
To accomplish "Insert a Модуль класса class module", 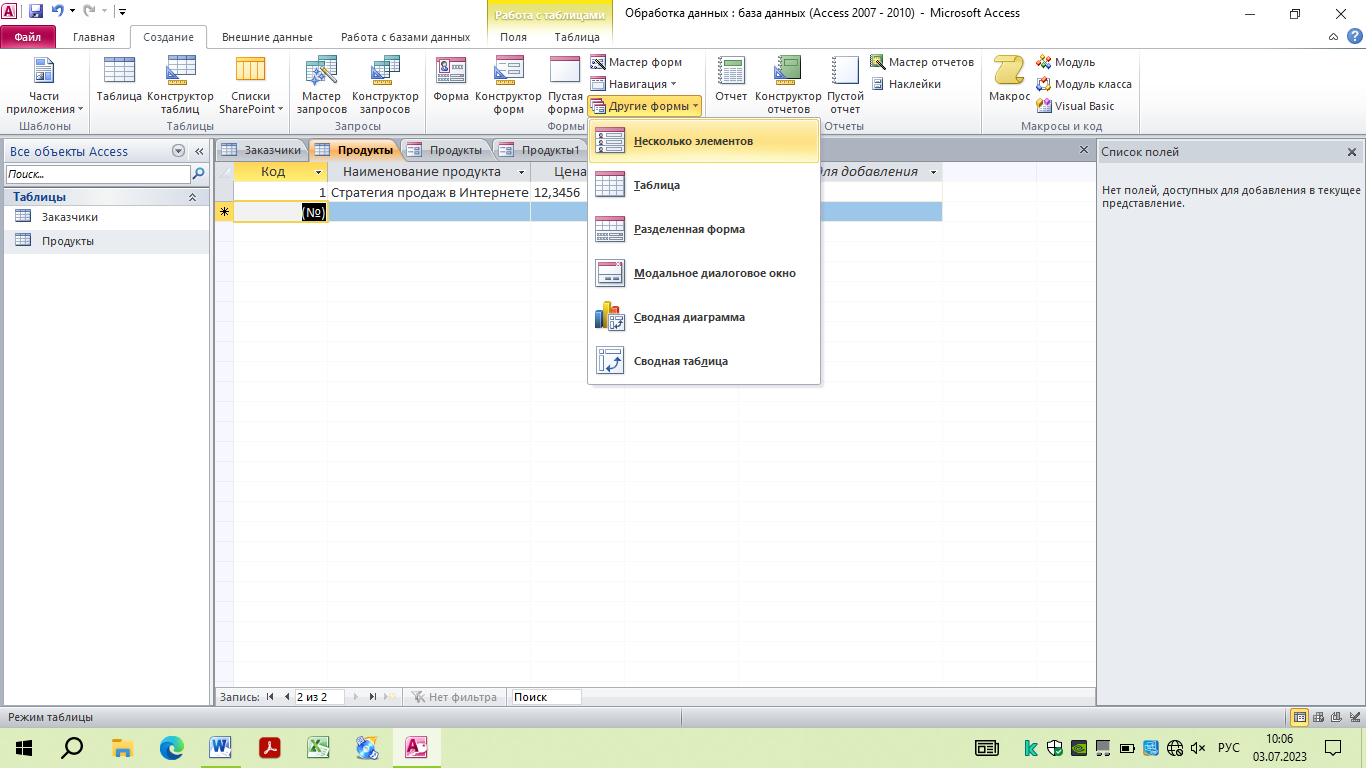I will click(x=1084, y=84).
